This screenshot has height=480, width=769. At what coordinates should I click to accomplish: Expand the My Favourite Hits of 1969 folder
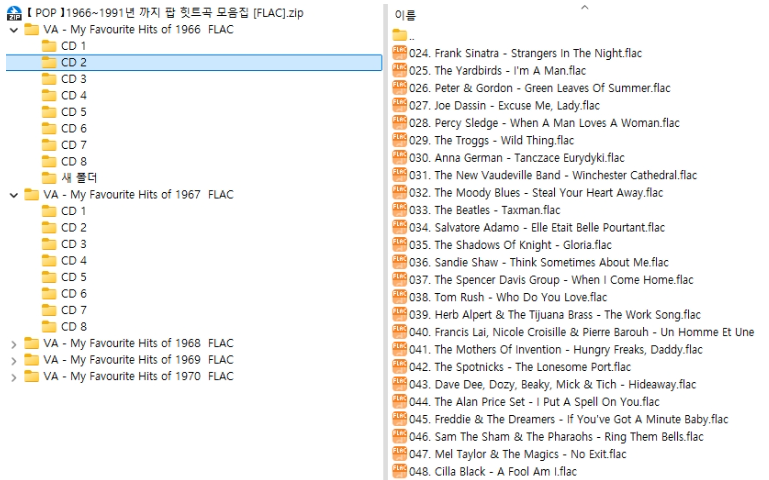13,360
